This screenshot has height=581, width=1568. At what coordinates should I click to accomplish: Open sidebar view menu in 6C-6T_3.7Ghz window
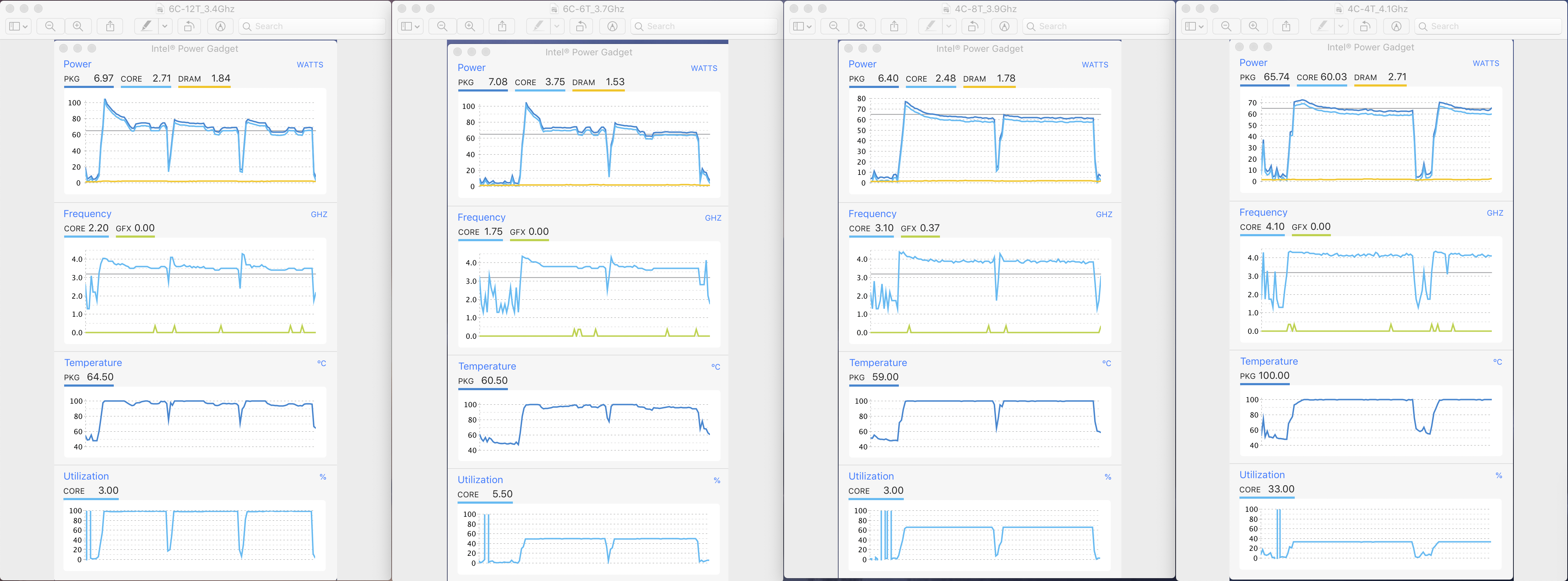click(410, 26)
